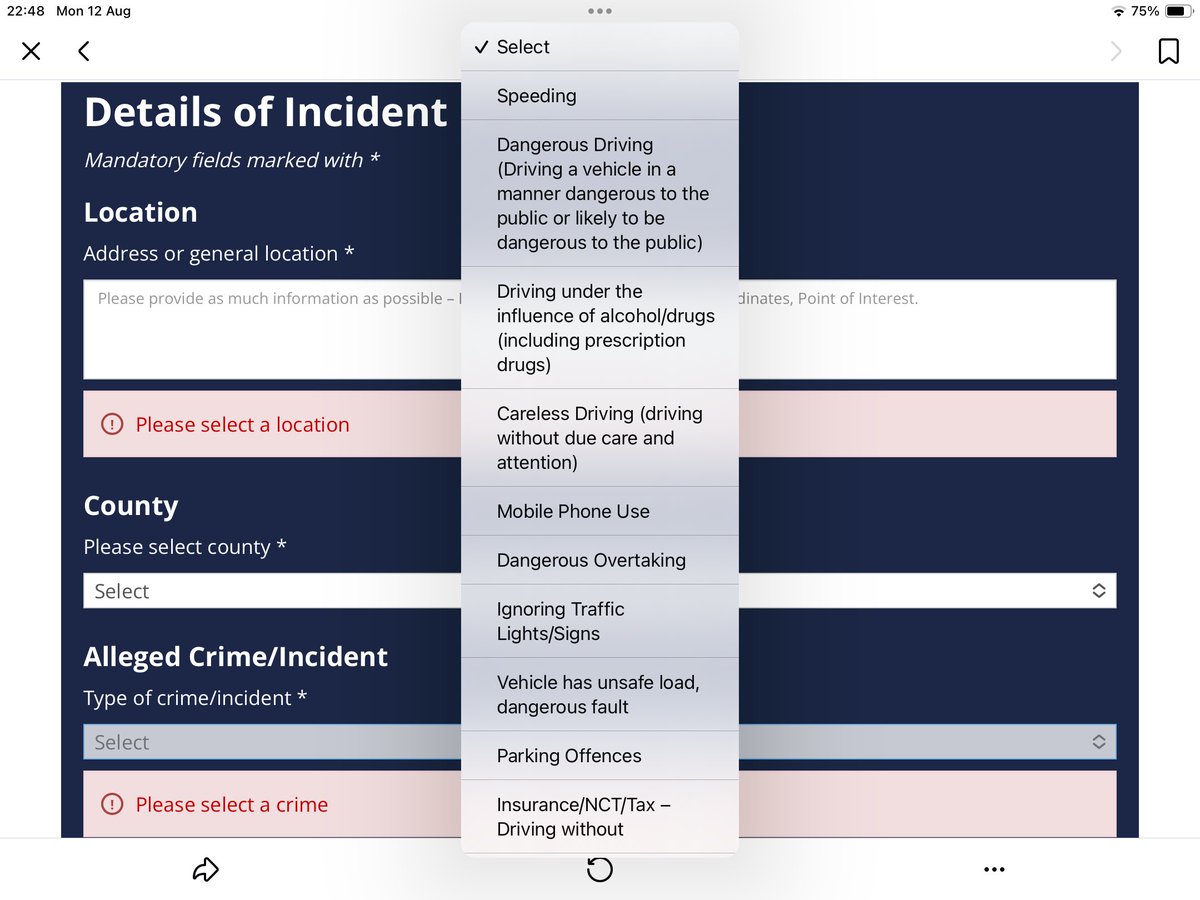
Task: Choose 'Speeding' from the list
Action: click(x=600, y=96)
